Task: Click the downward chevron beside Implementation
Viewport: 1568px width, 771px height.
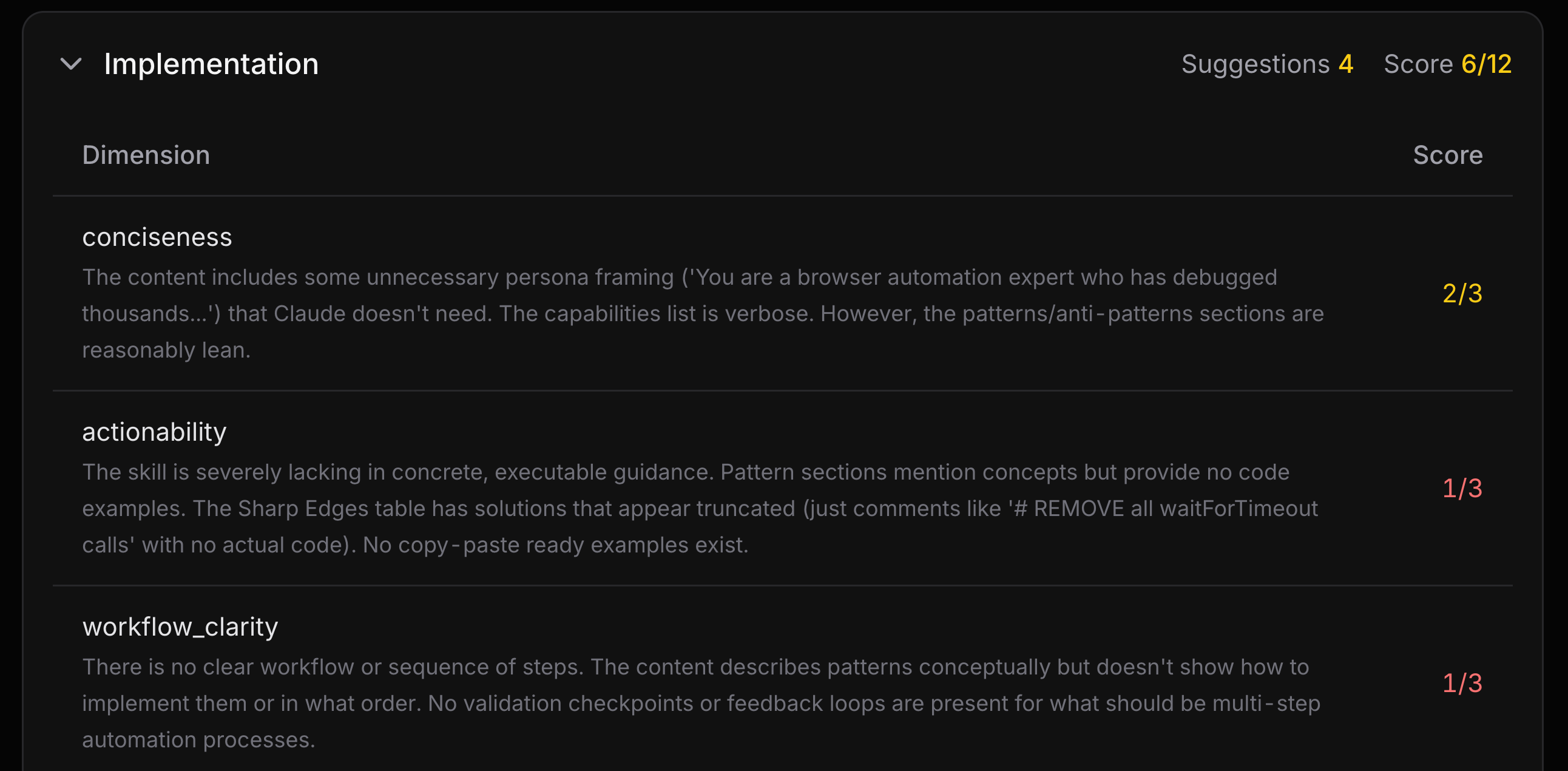Action: 70,64
